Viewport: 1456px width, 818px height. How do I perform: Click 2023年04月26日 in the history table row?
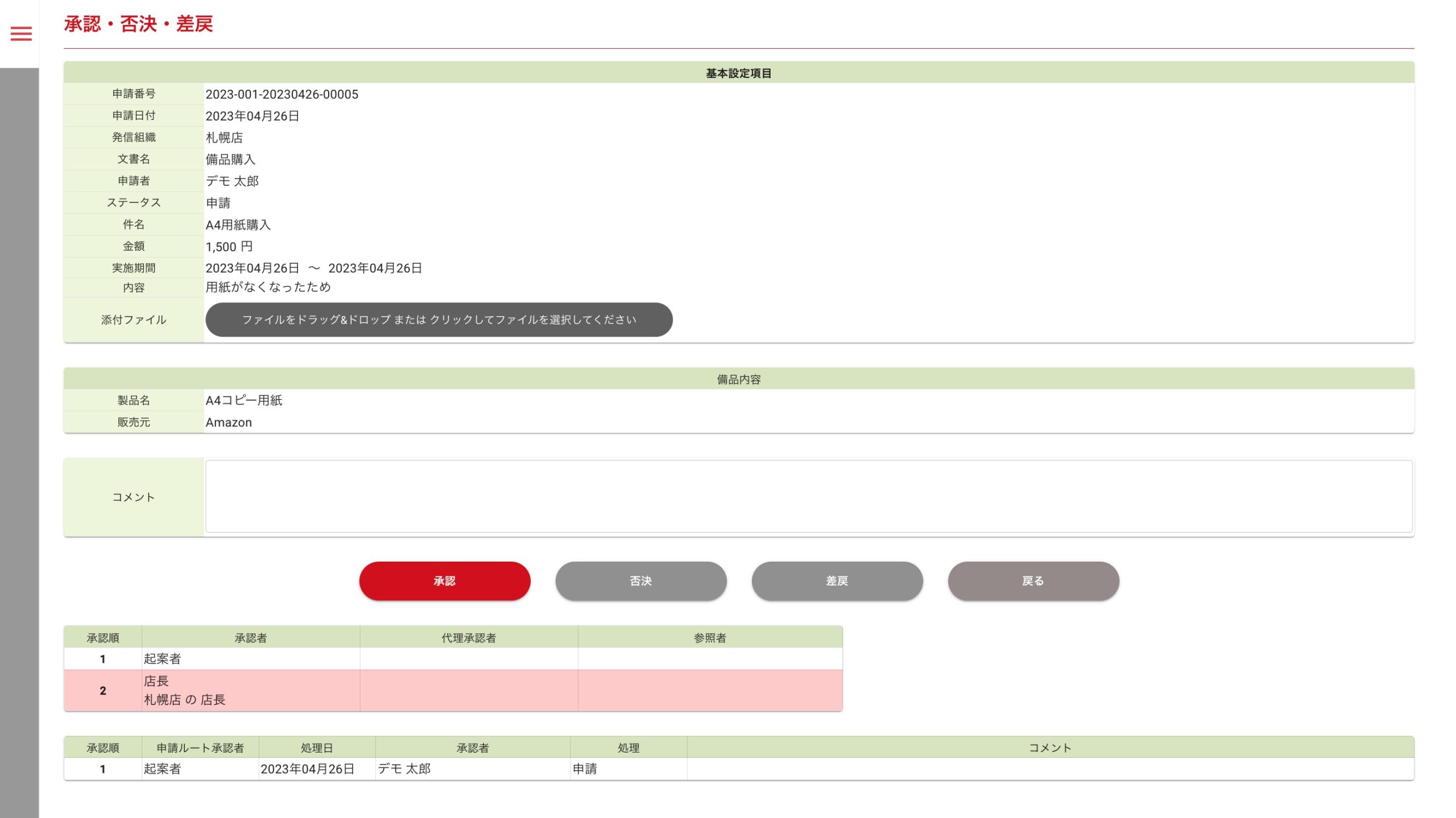(x=307, y=769)
